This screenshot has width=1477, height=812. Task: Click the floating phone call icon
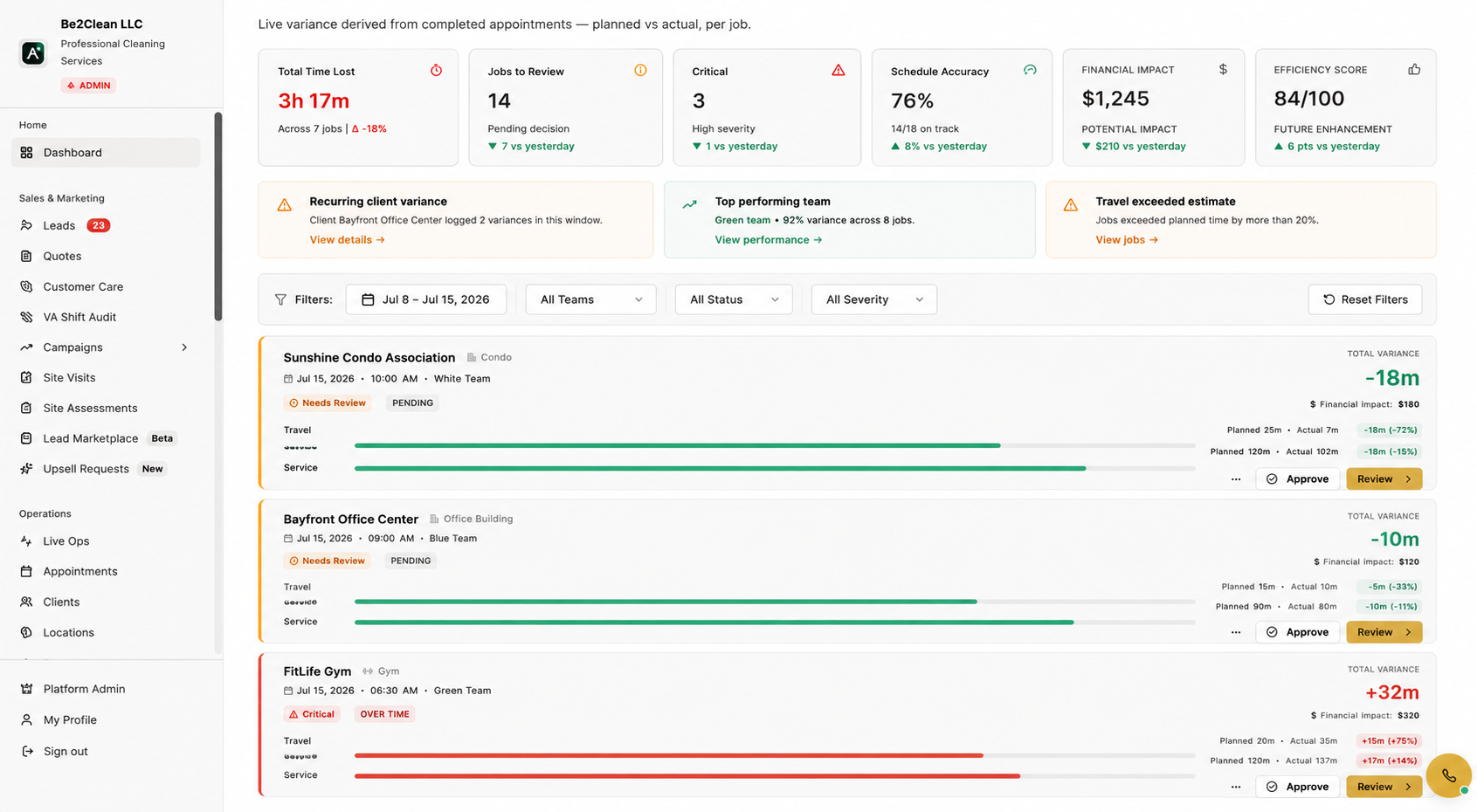pyautogui.click(x=1449, y=775)
